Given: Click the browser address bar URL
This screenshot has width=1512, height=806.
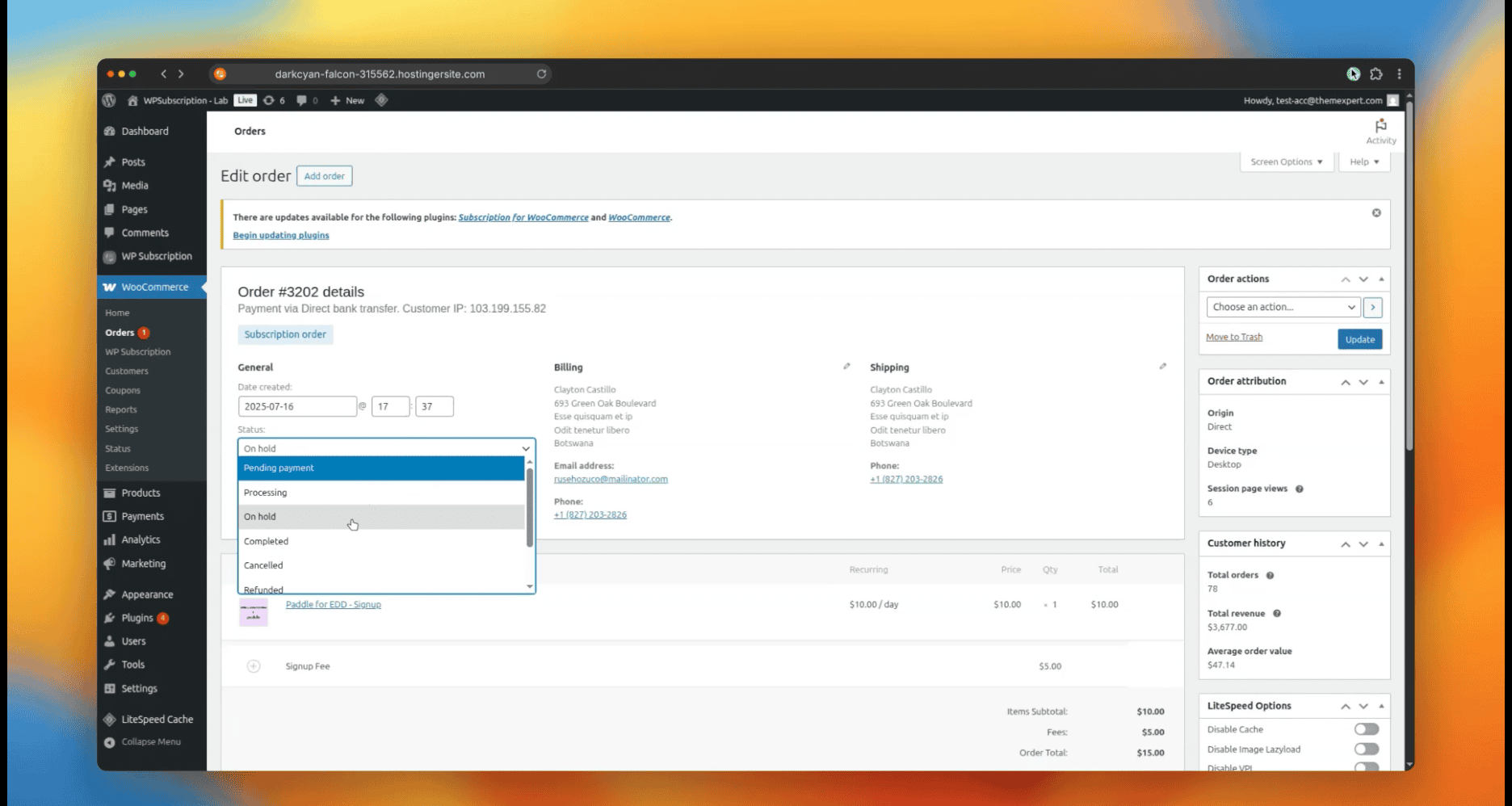Looking at the screenshot, I should [x=380, y=73].
